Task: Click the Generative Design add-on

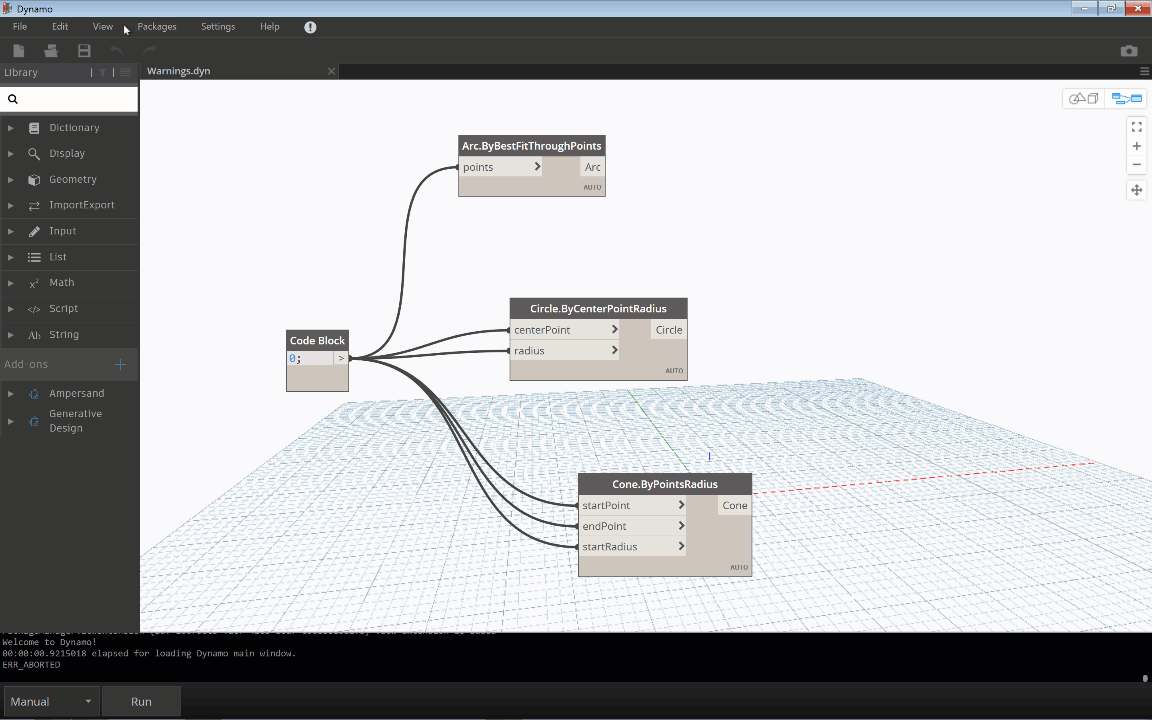Action: point(76,421)
